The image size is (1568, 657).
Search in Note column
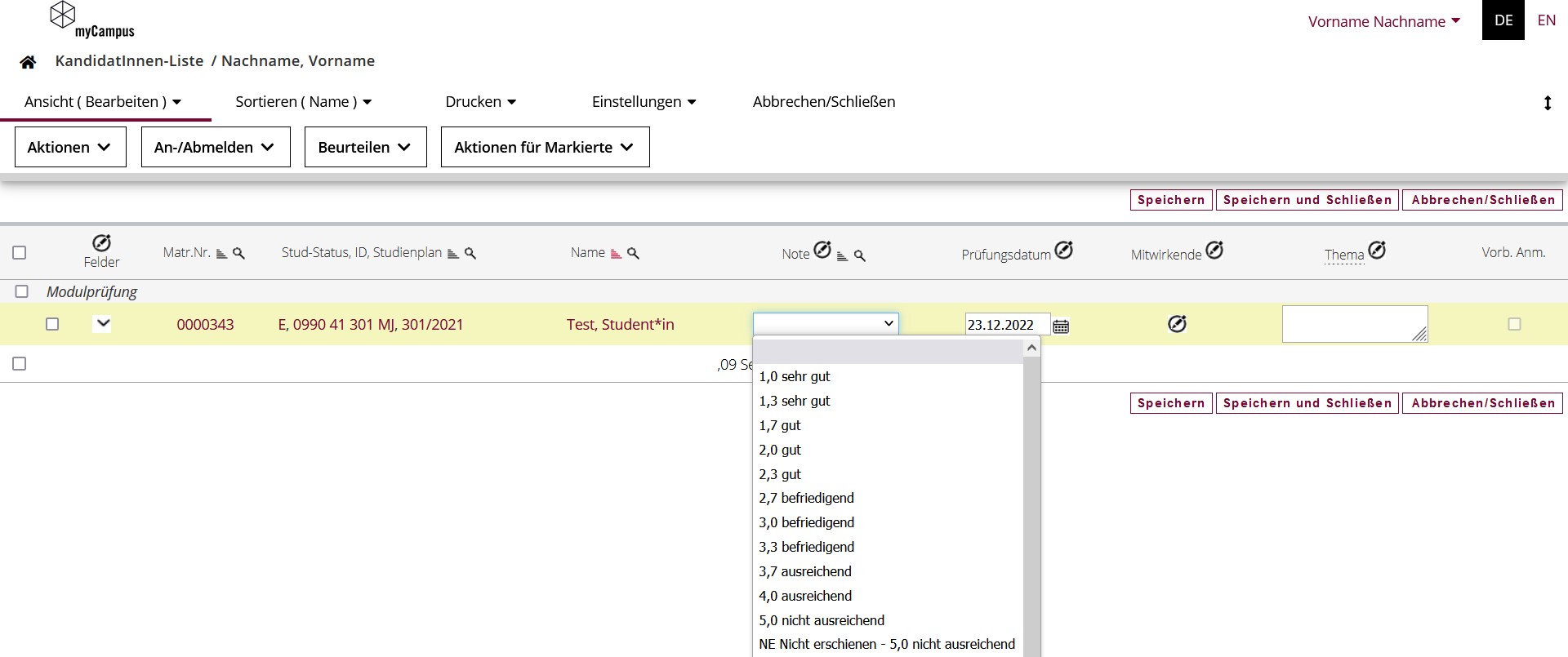click(859, 256)
